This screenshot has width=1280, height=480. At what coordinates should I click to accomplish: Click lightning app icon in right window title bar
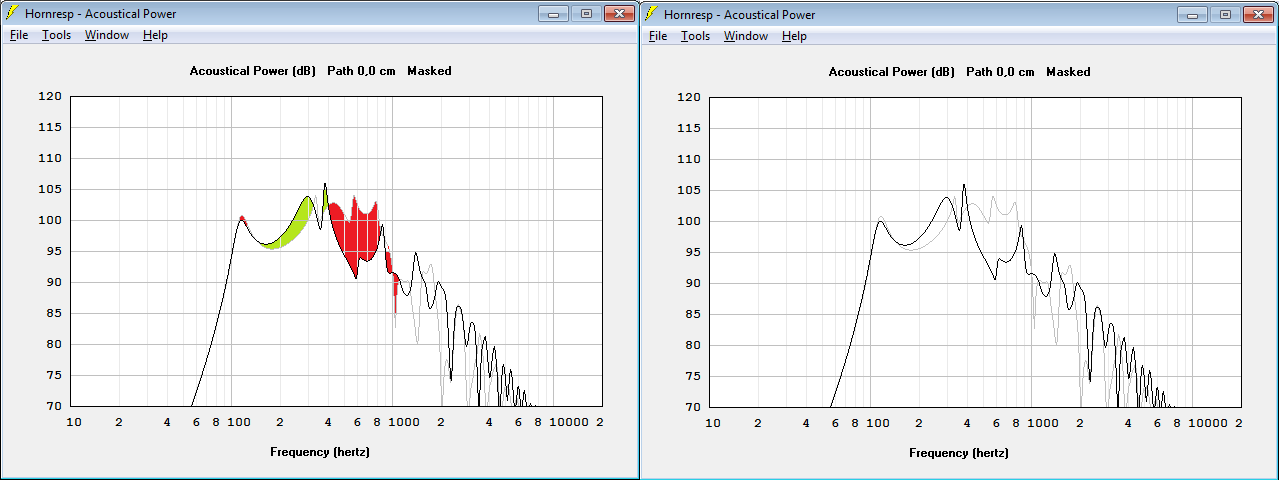point(650,14)
